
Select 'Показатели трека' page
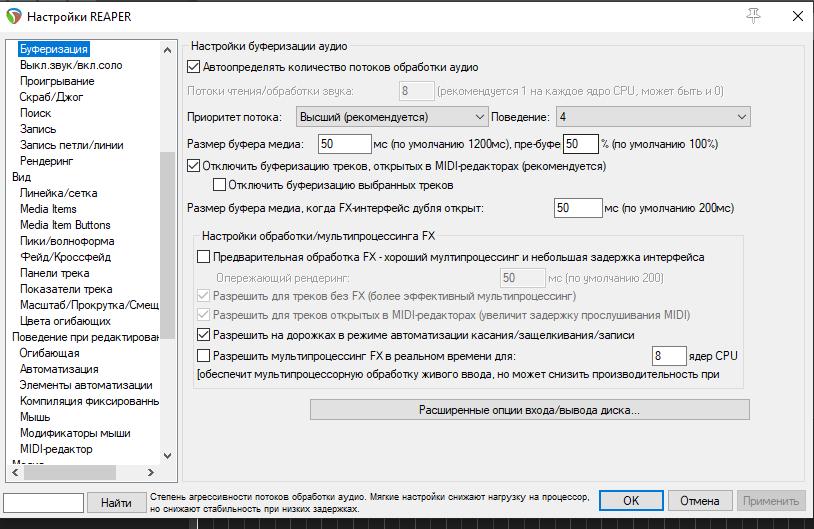(x=66, y=289)
